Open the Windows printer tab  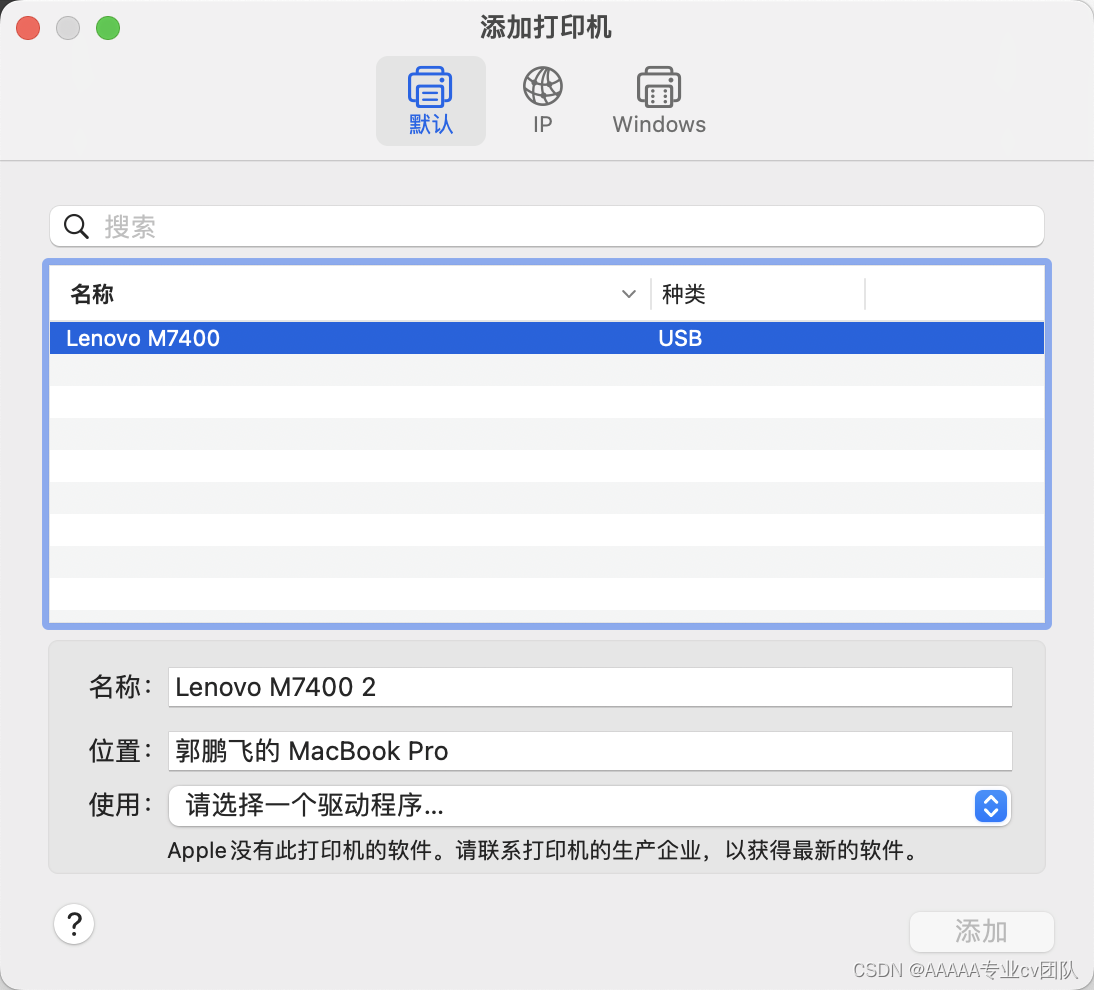659,101
